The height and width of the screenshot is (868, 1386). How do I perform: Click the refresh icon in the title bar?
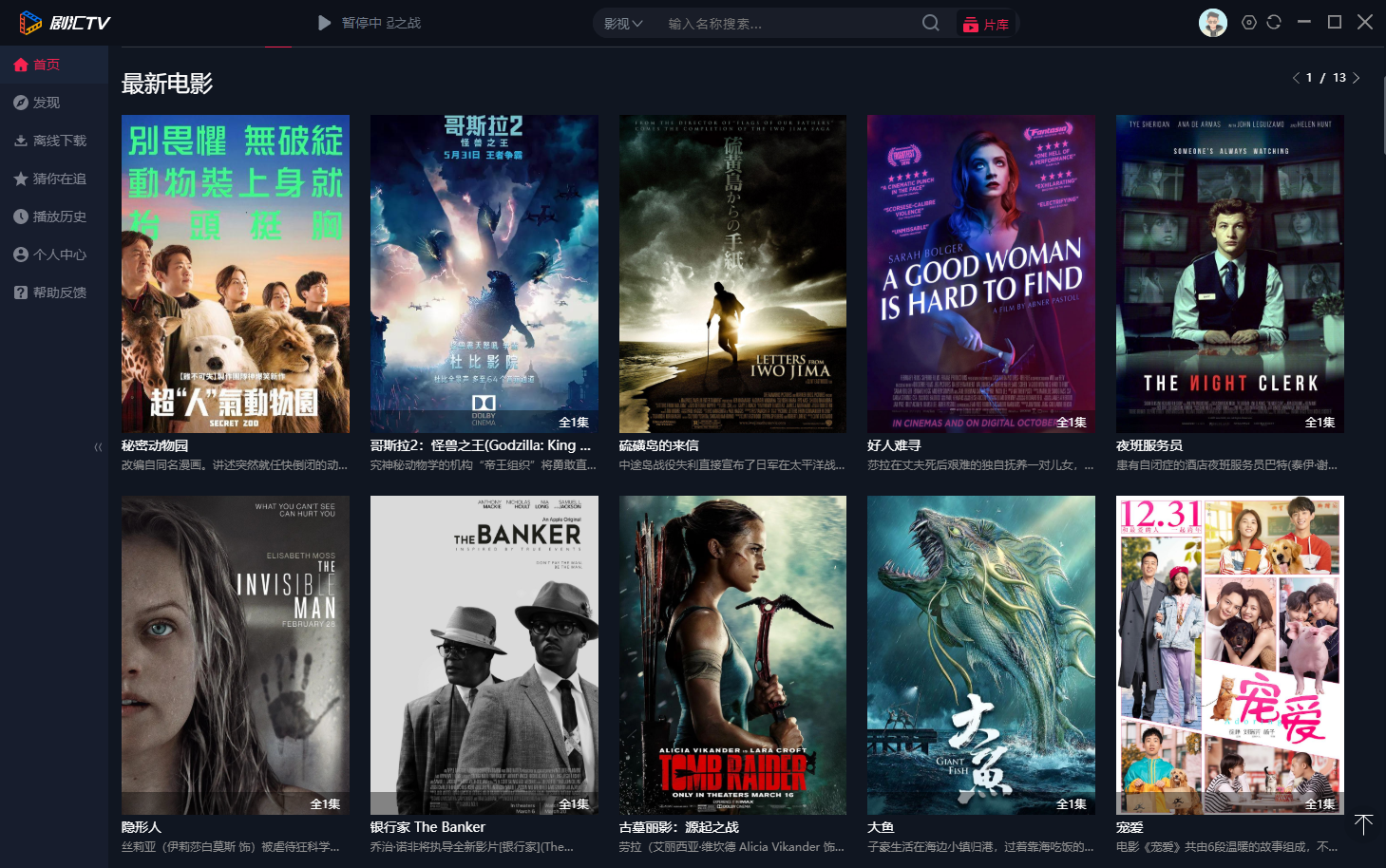point(1274,22)
